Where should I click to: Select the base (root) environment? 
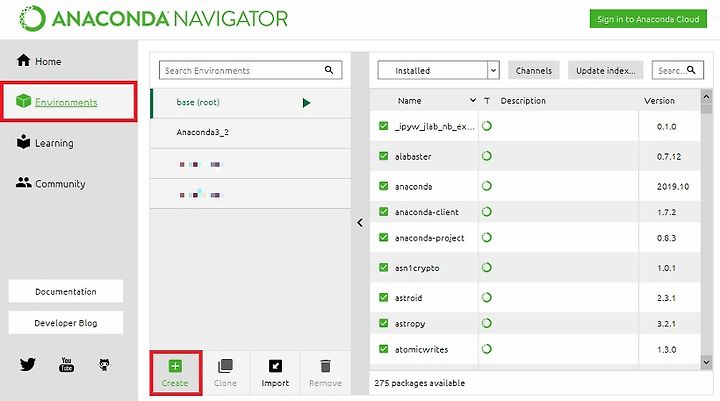(x=250, y=102)
